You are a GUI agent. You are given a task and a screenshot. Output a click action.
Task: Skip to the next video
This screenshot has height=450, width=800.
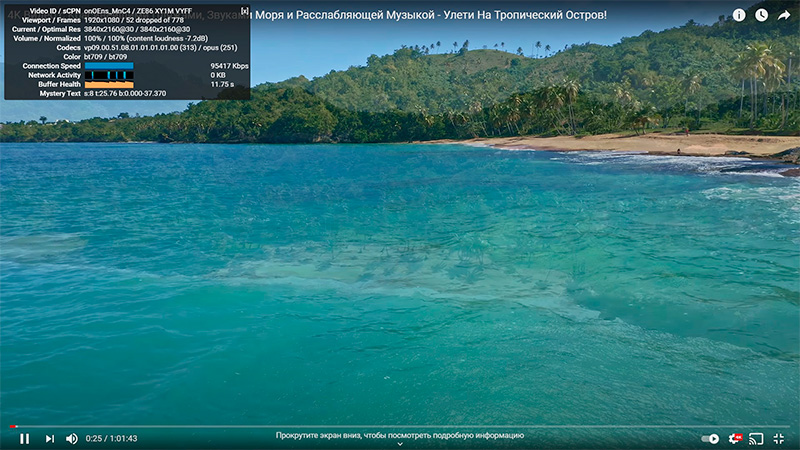tap(50, 438)
